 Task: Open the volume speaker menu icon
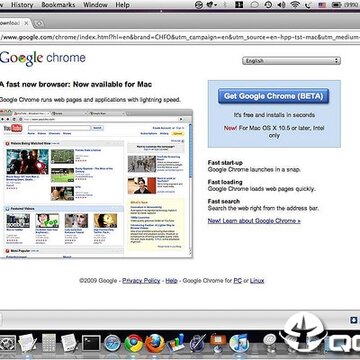(281, 5)
